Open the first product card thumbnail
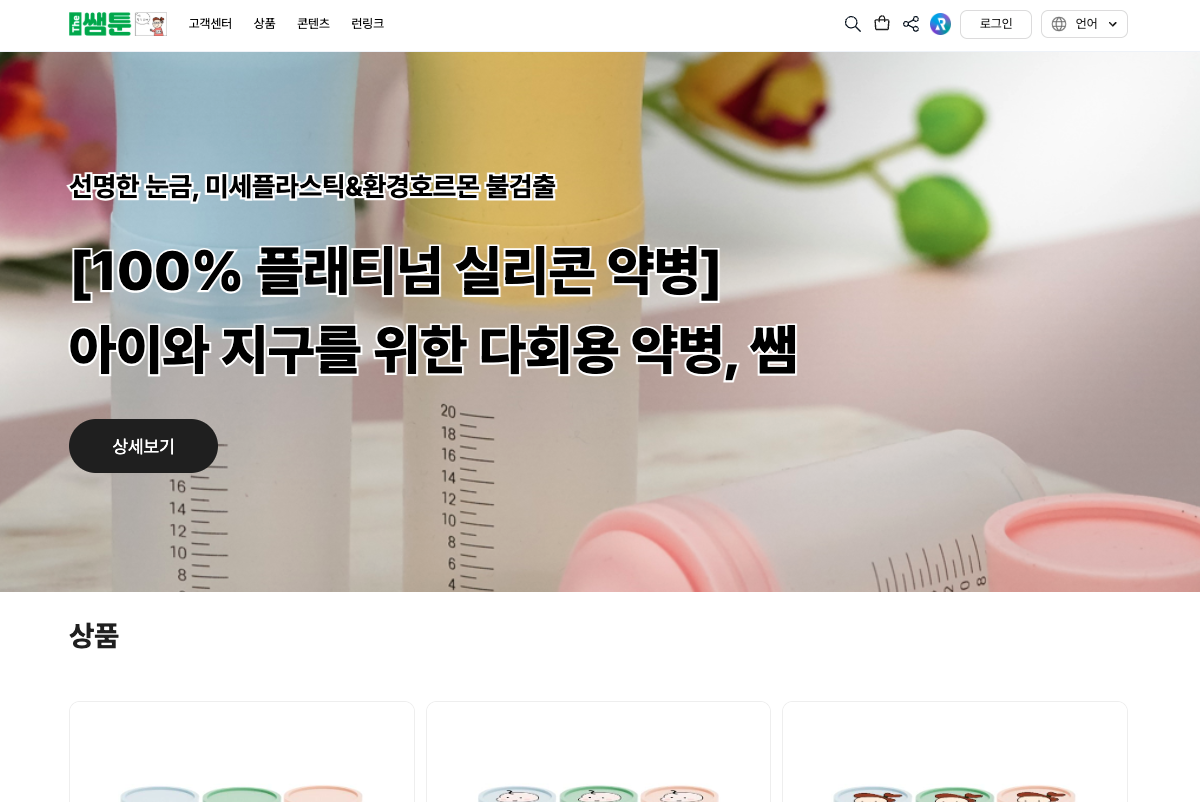This screenshot has width=1200, height=802. pos(242,752)
